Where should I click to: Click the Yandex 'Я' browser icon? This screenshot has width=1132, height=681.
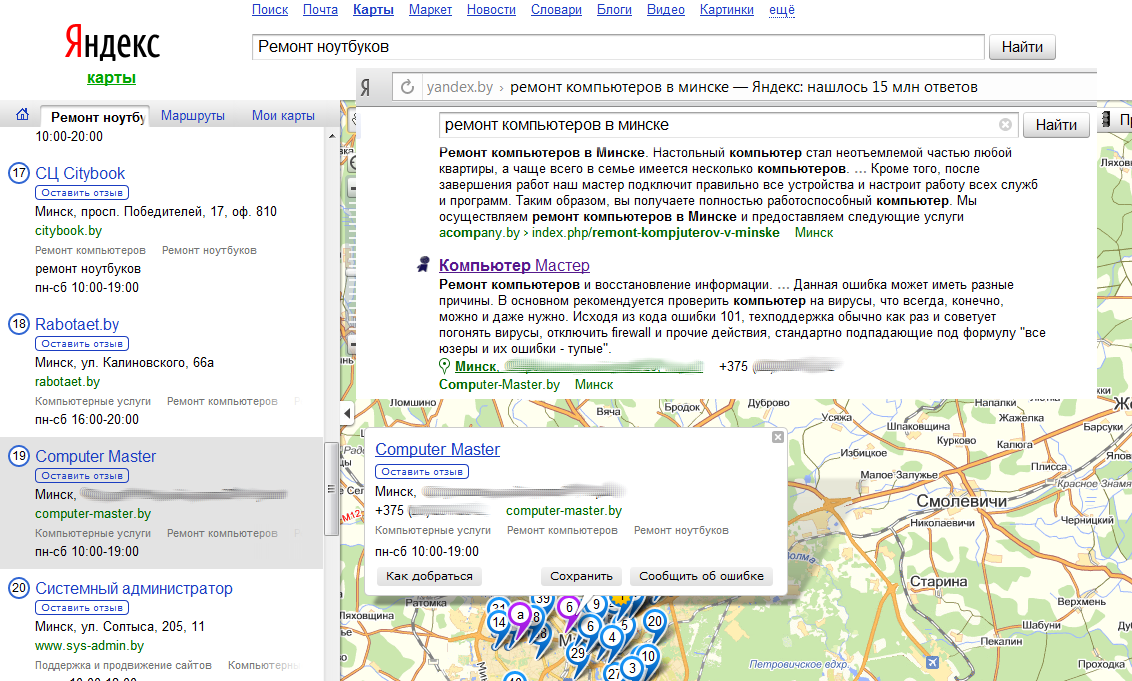coord(368,87)
